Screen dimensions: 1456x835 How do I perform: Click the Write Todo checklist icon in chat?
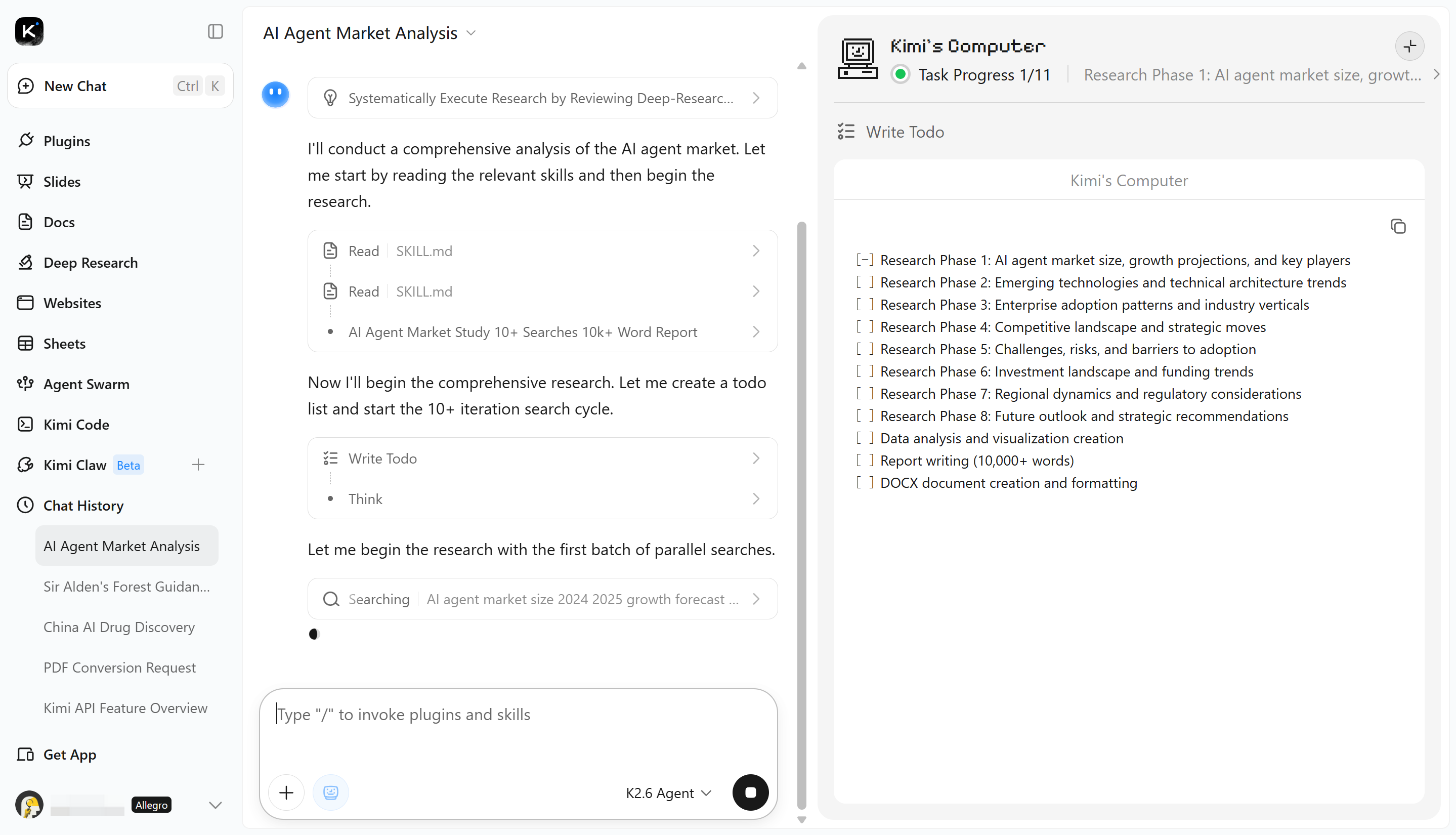click(330, 458)
